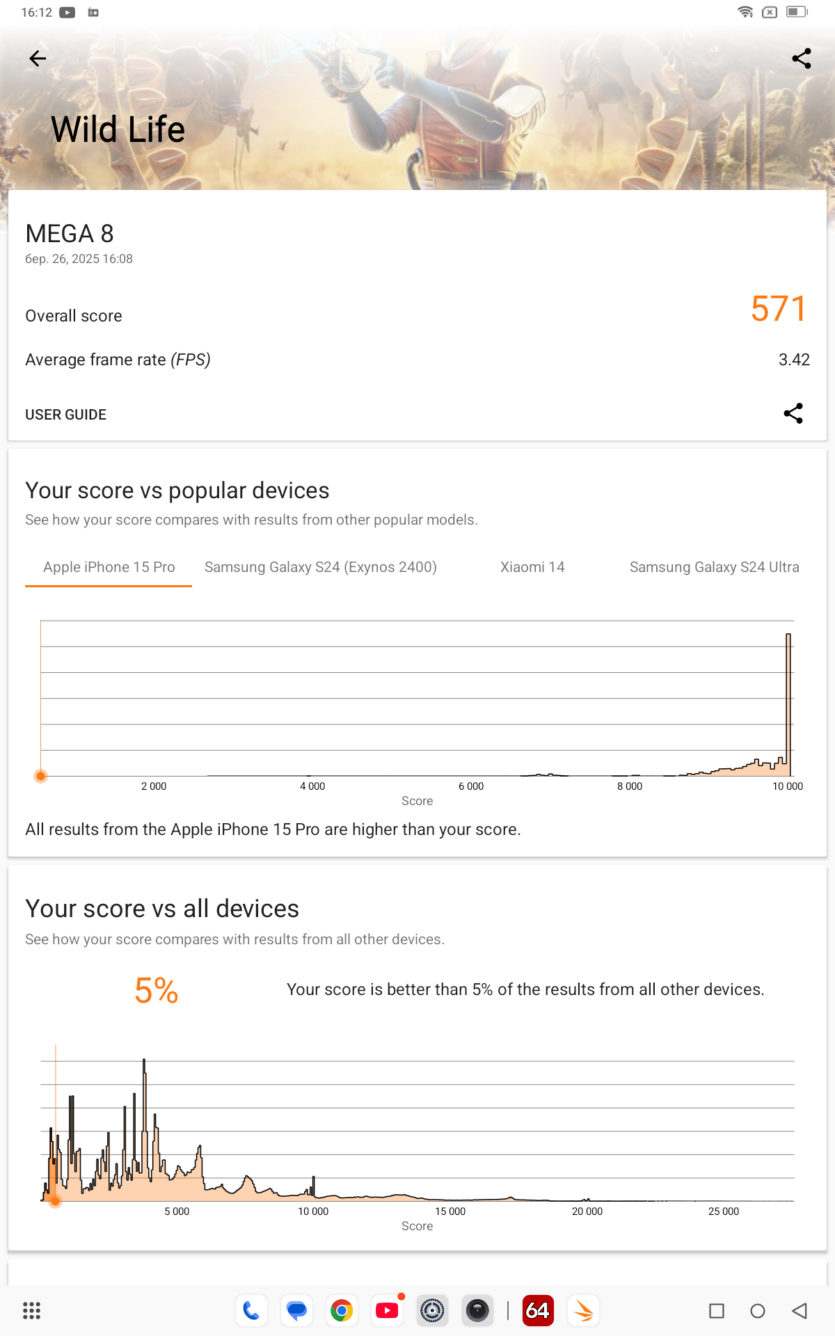Screen dimensions: 835x1336
Task: Launch the Camera app from dock
Action: click(478, 1310)
